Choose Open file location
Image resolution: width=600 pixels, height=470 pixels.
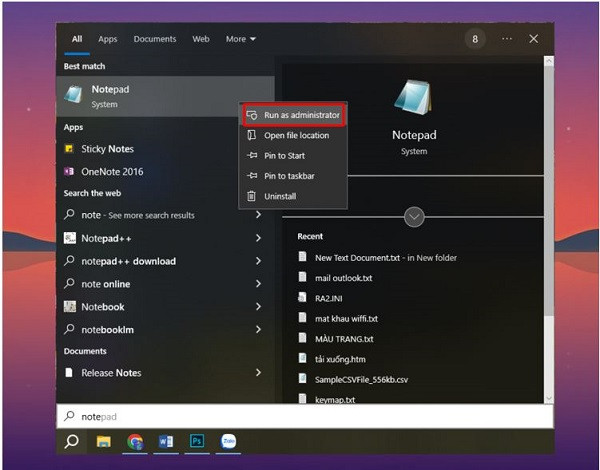point(293,135)
